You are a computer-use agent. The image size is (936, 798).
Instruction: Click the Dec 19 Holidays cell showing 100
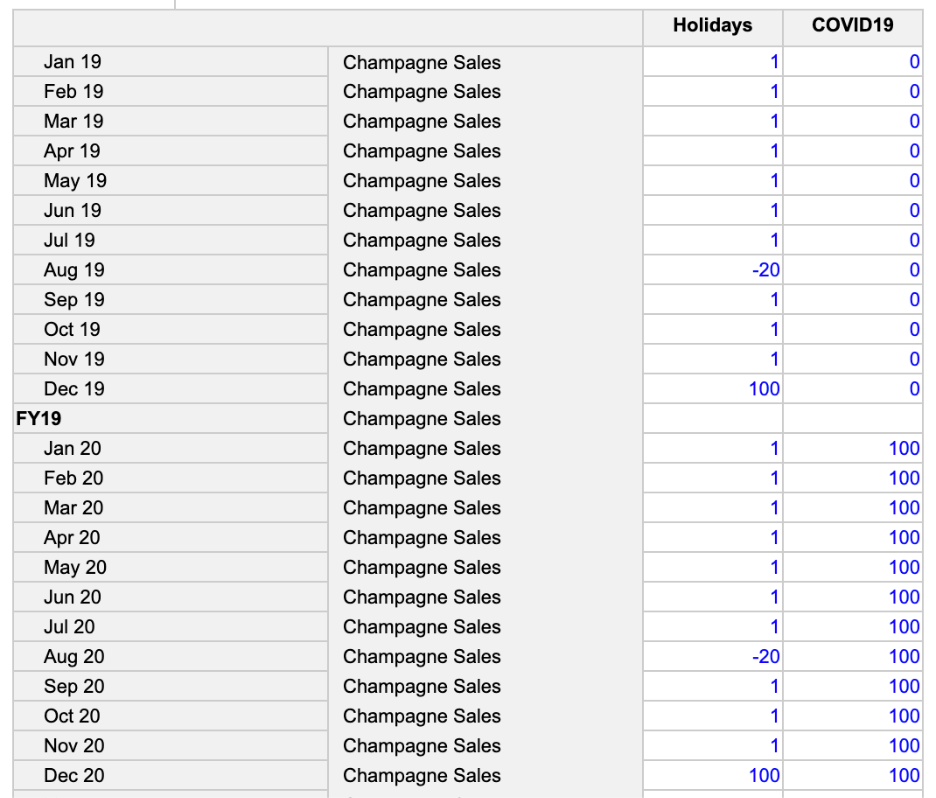pos(713,389)
